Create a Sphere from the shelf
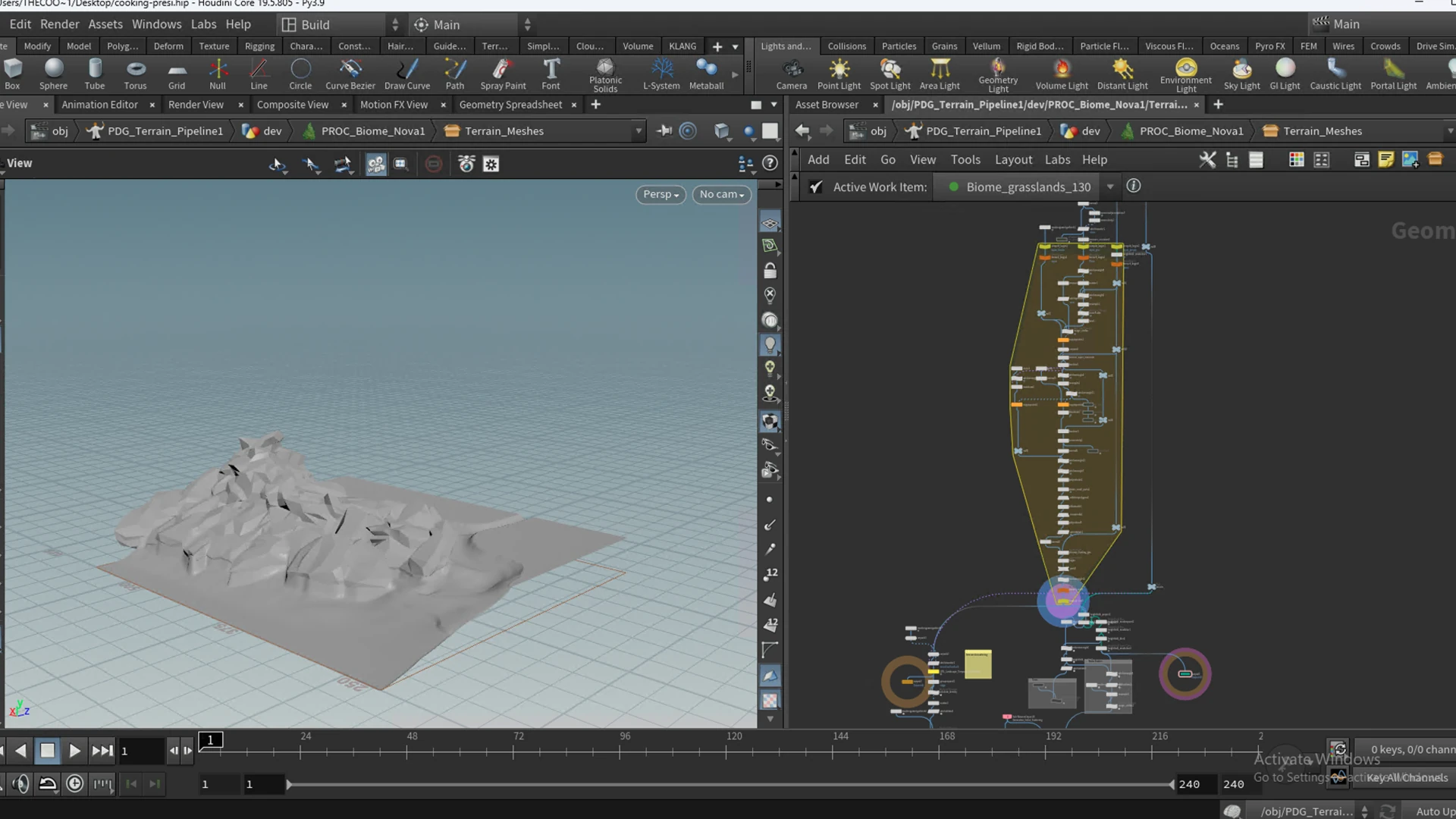Viewport: 1456px width, 819px height. tap(53, 74)
